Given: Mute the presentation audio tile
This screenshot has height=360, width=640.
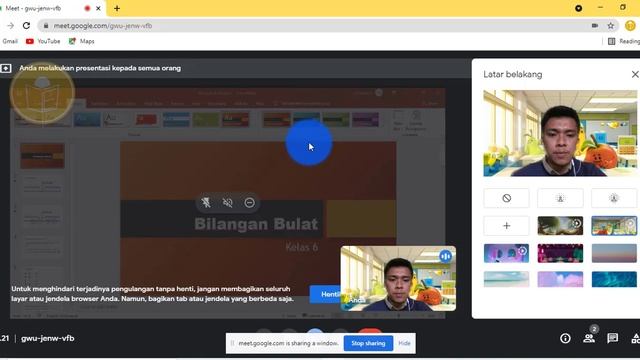Looking at the screenshot, I should (228, 202).
